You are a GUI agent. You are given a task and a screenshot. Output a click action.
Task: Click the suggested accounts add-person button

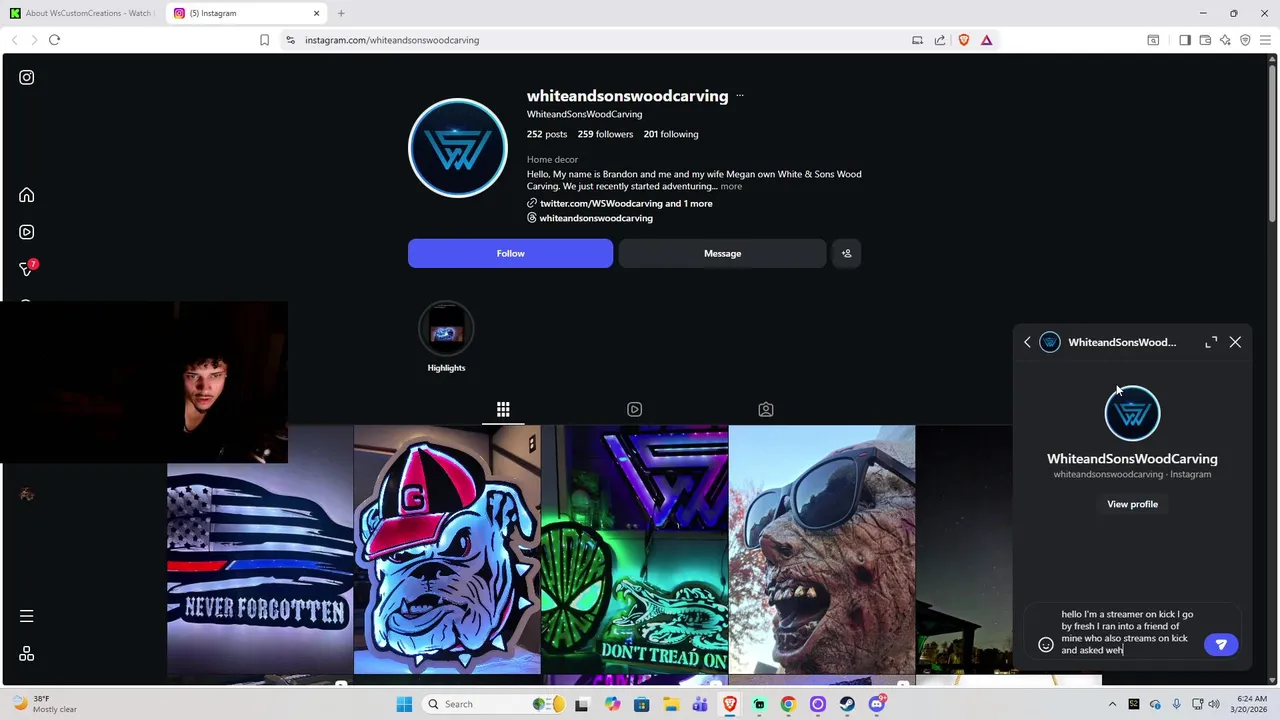[846, 253]
